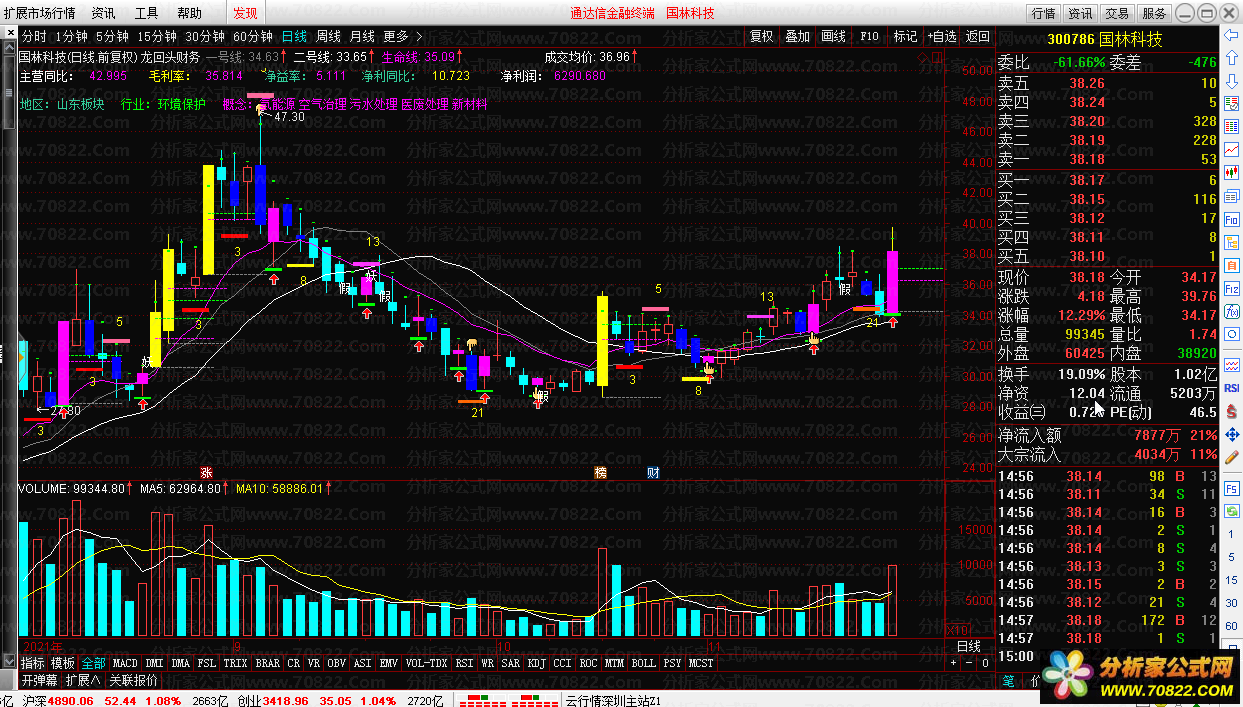The height and width of the screenshot is (707, 1243).
Task: Toggle 标记 mark on this stock
Action: coord(905,36)
